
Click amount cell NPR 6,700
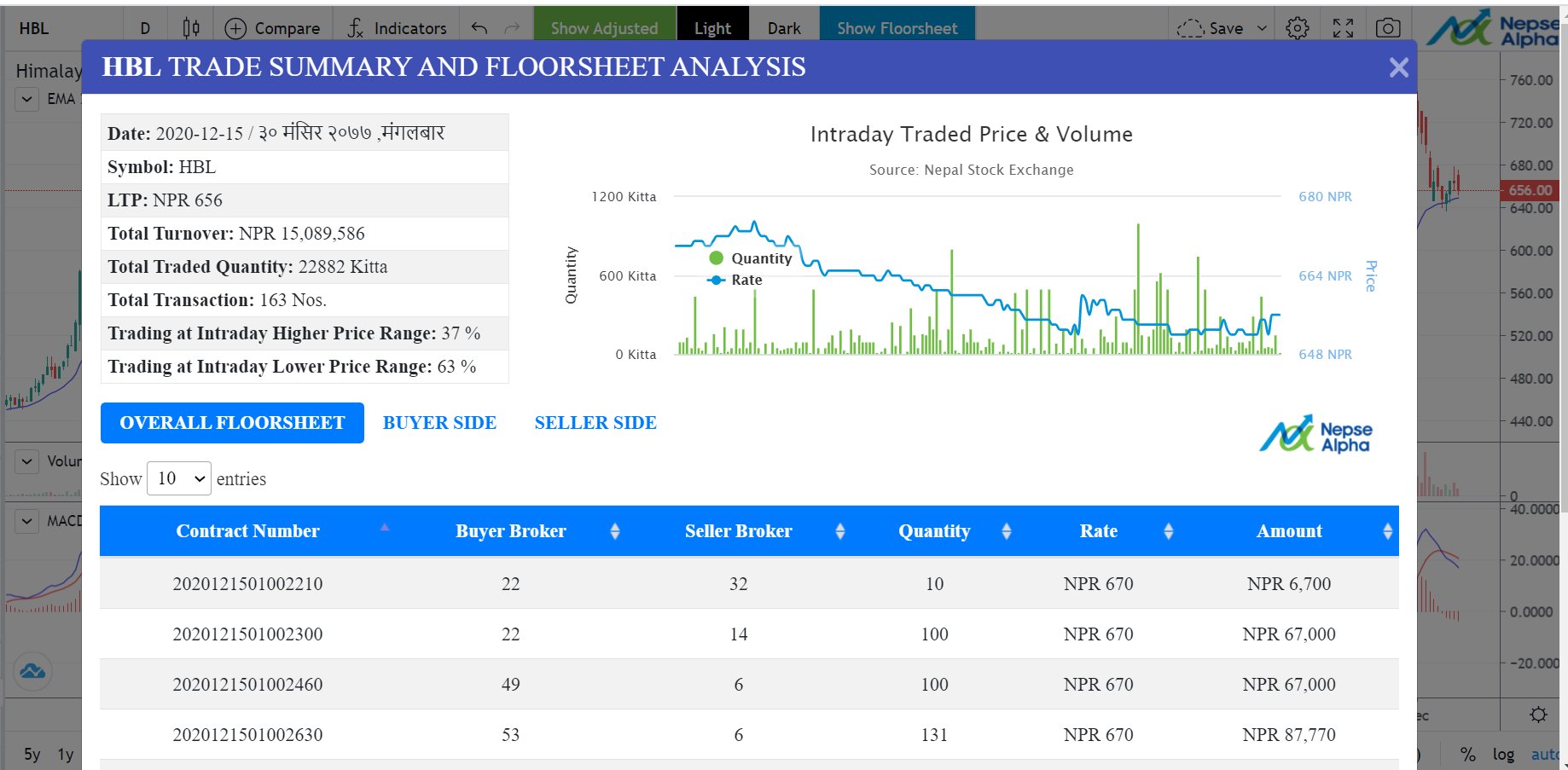pos(1289,584)
